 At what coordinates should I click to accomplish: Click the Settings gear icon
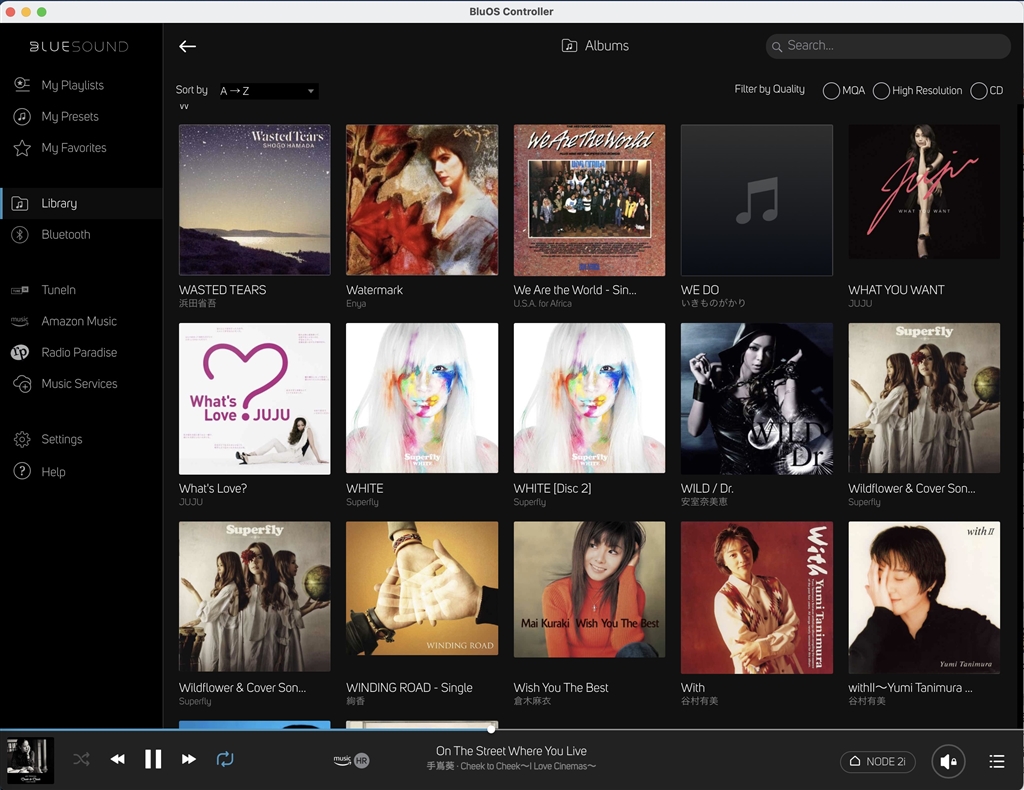click(22, 439)
